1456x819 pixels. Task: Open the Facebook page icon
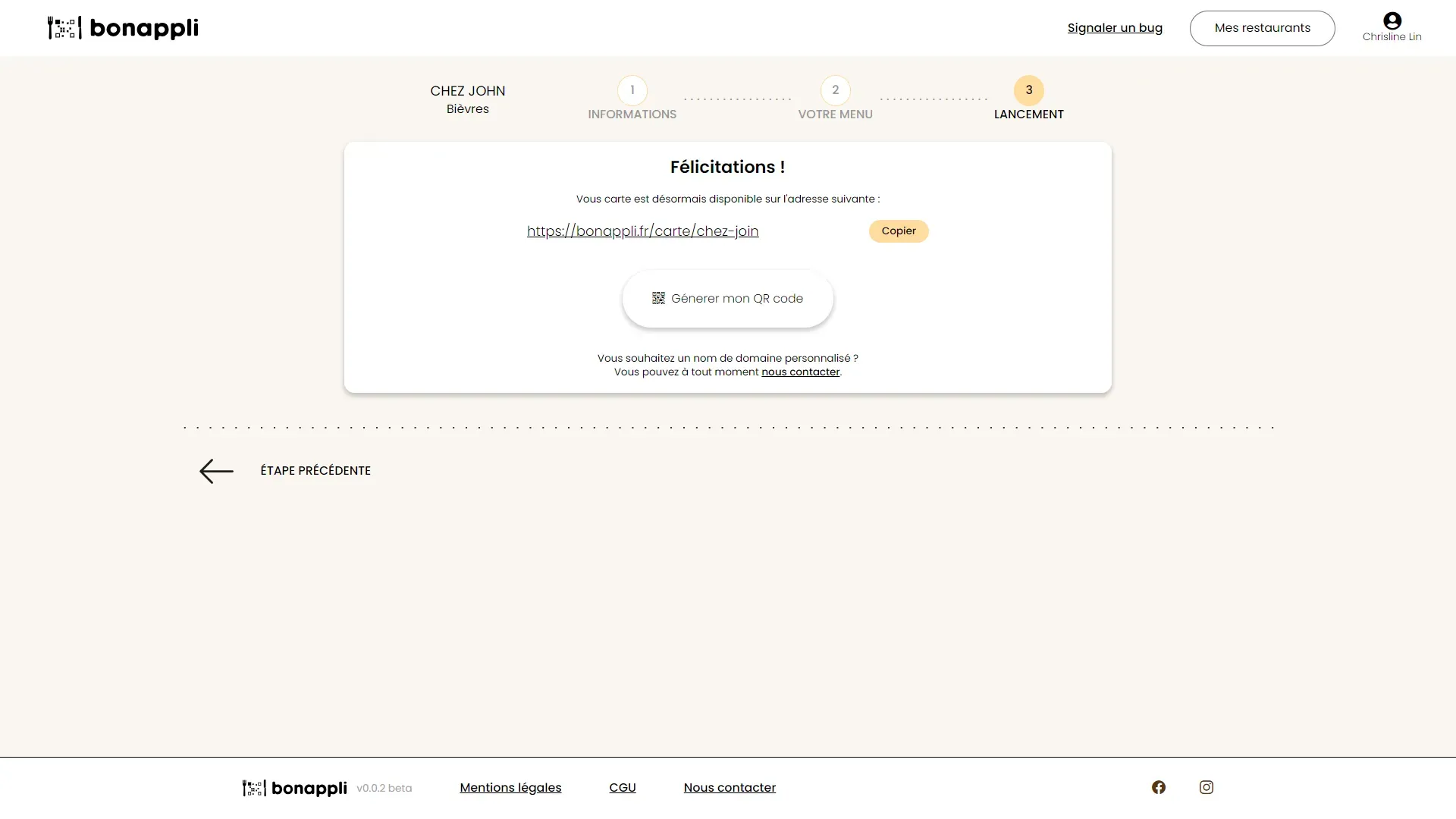[x=1158, y=787]
